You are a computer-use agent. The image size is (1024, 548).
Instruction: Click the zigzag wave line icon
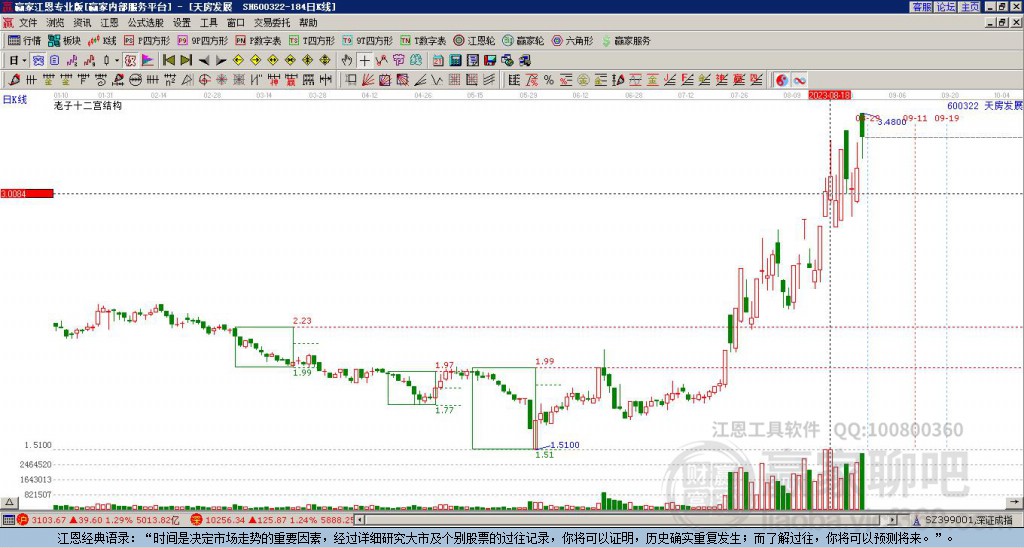[437, 80]
